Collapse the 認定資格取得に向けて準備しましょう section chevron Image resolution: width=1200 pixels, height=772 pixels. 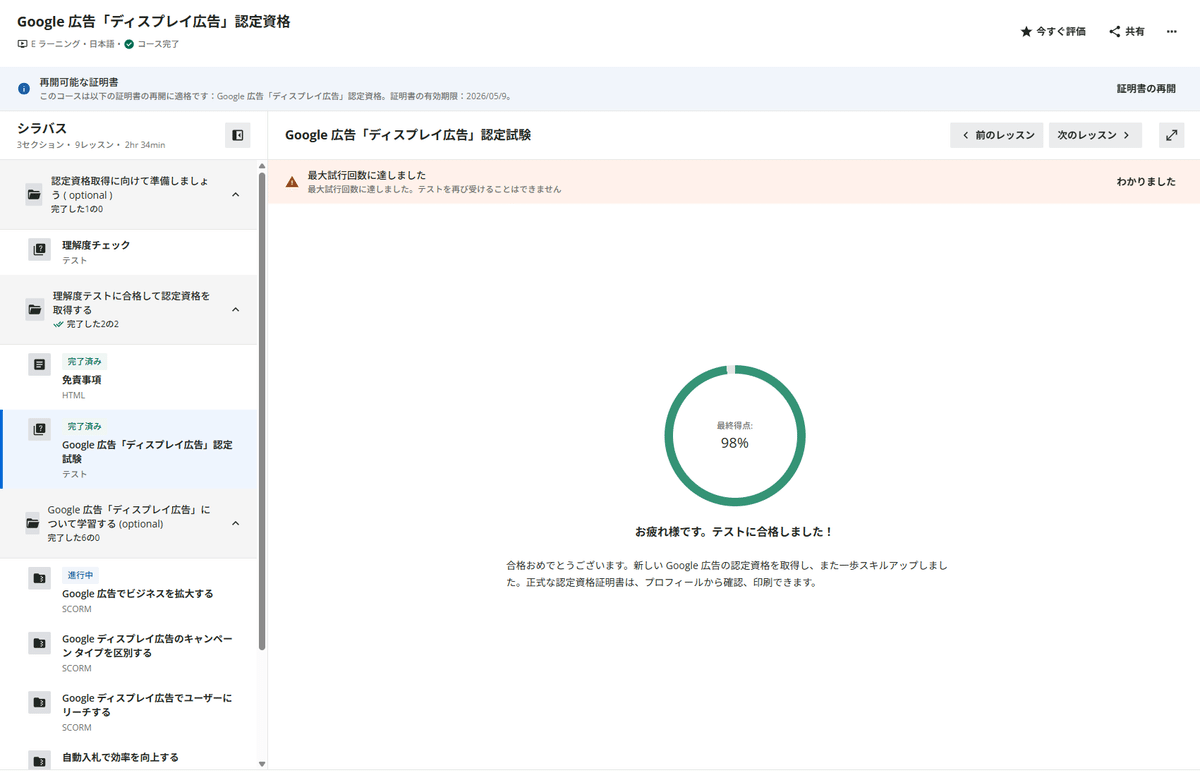(x=236, y=194)
